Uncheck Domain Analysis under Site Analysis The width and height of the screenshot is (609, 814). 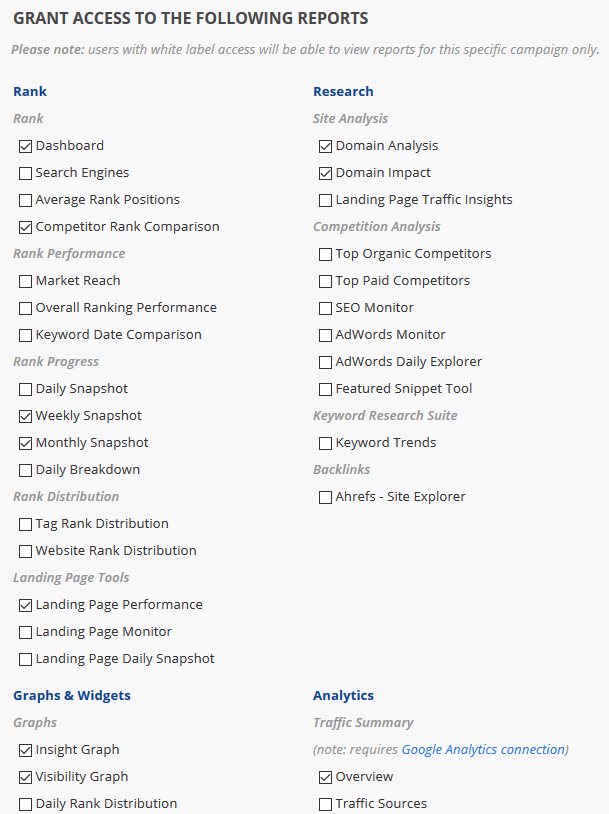point(326,146)
